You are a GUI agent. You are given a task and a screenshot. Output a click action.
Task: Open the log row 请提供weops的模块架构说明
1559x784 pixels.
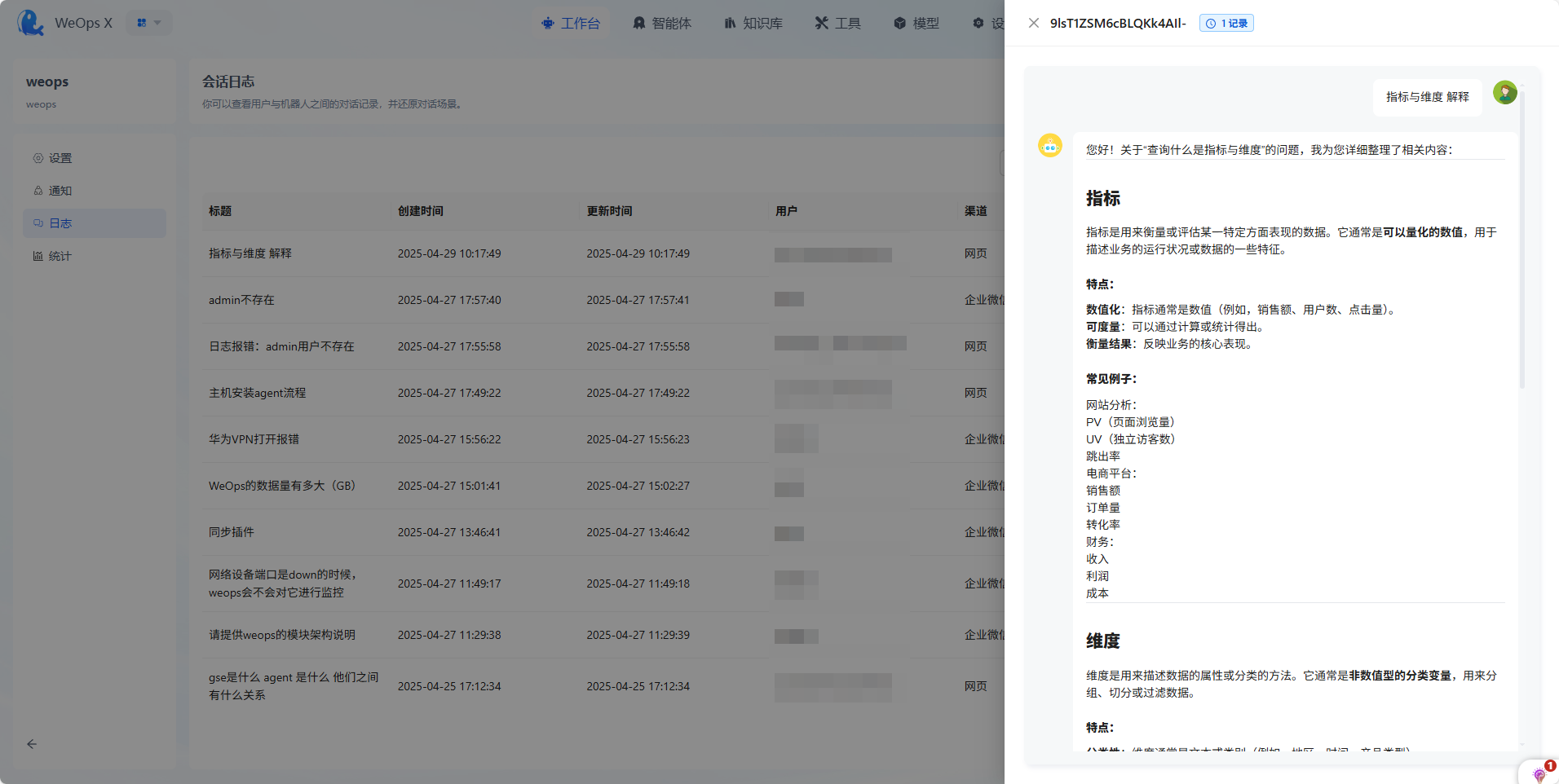pyautogui.click(x=603, y=635)
